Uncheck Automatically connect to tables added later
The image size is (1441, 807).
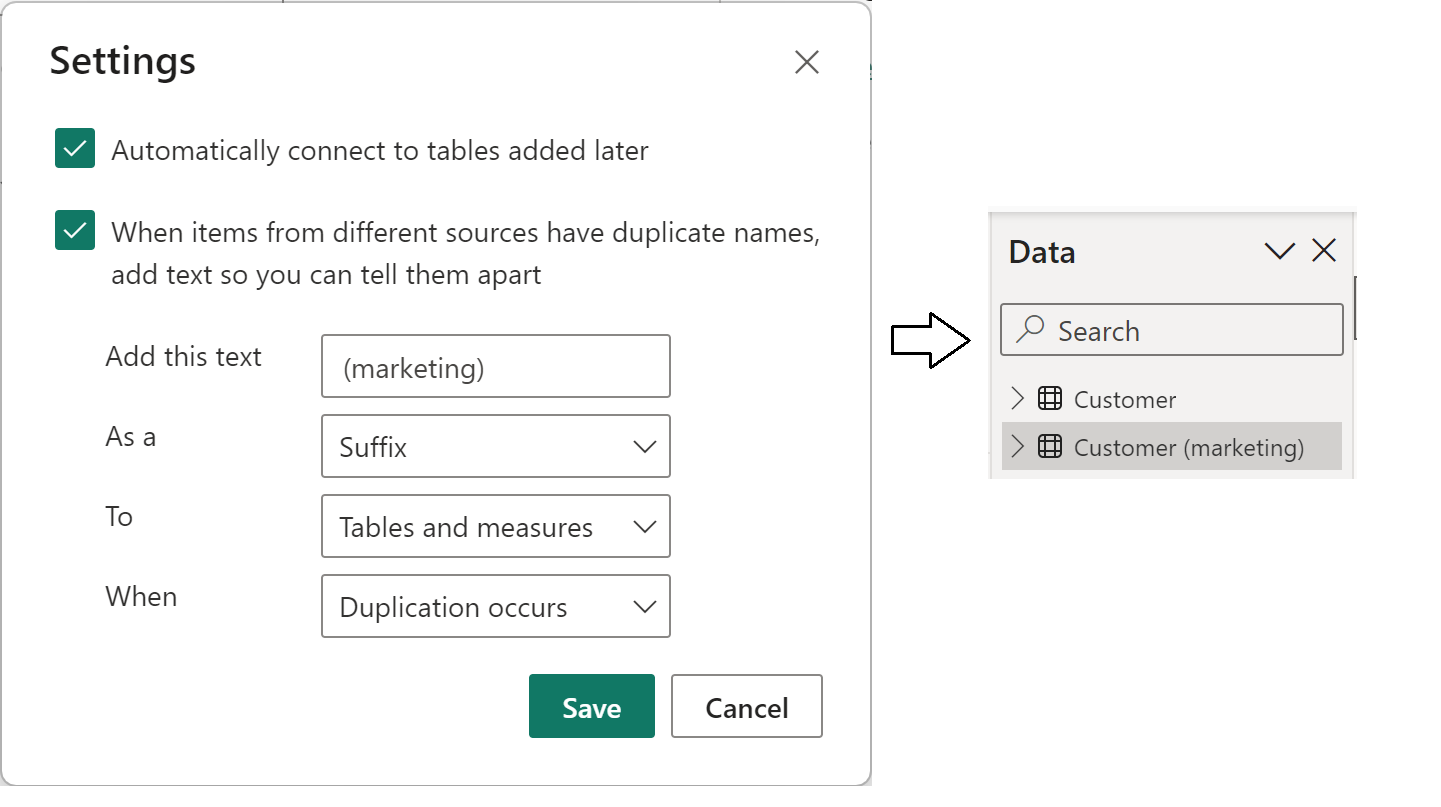coord(76,149)
